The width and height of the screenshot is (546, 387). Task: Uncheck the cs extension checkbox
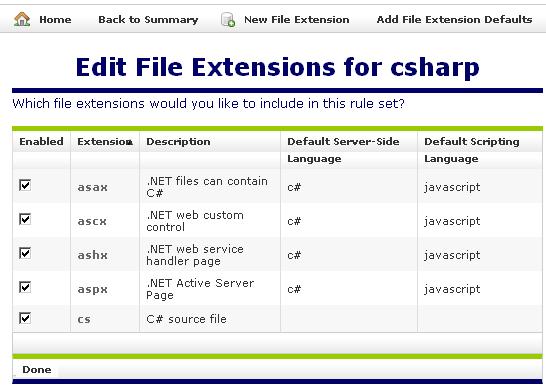click(x=25, y=318)
